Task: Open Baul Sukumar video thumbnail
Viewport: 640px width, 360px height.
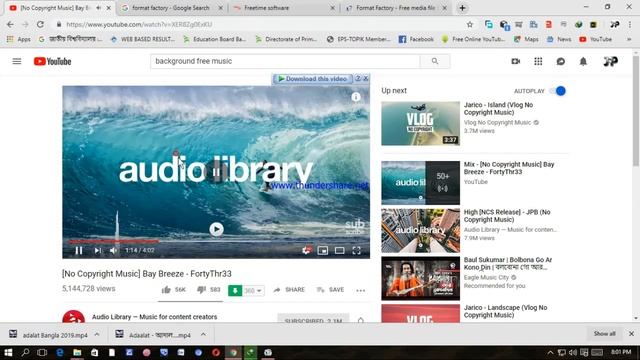Action: pyautogui.click(x=420, y=278)
